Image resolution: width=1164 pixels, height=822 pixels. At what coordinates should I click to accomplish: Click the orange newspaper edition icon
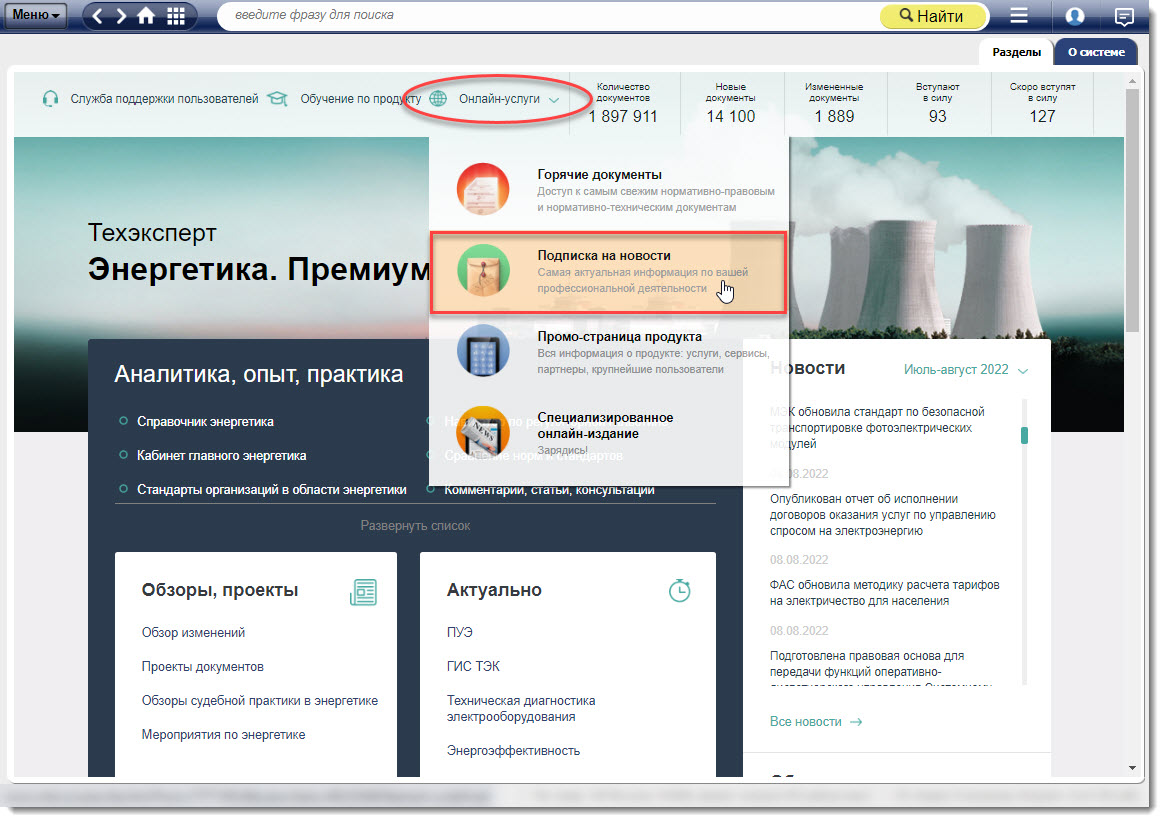click(x=483, y=433)
